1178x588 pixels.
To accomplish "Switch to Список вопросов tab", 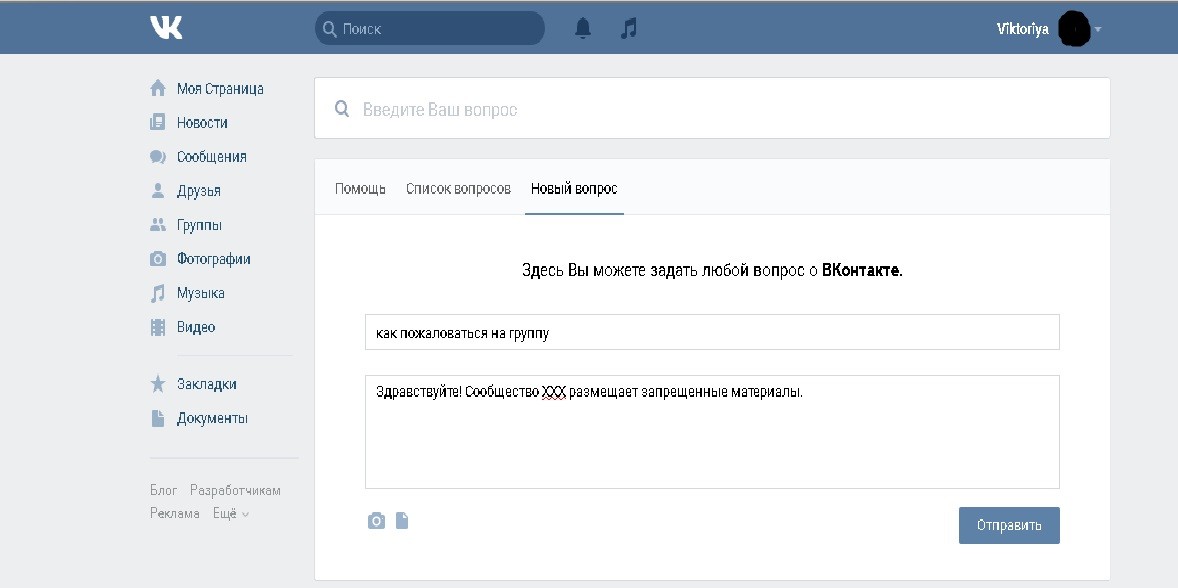I will pyautogui.click(x=458, y=189).
